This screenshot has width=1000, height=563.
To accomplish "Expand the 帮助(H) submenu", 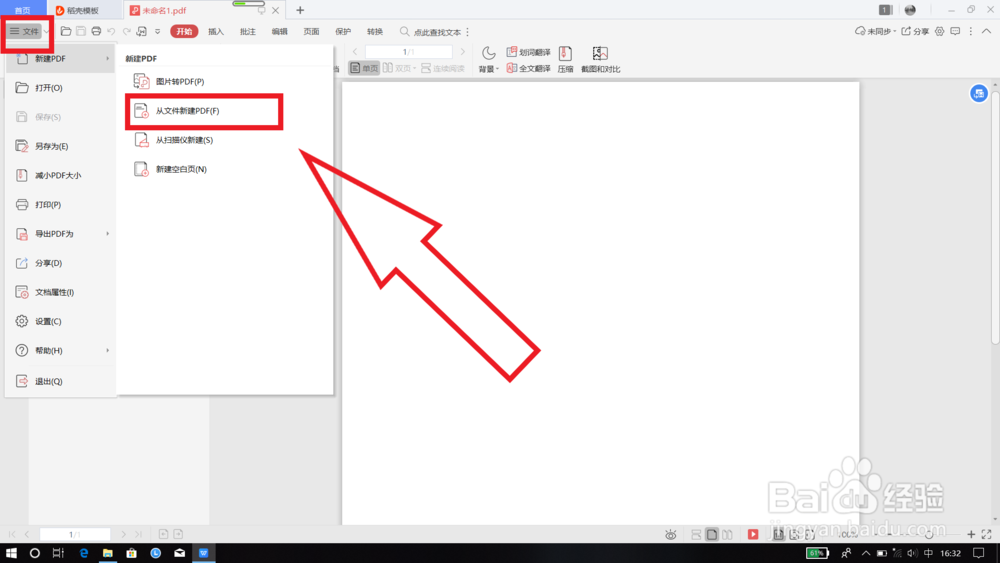I will point(61,351).
